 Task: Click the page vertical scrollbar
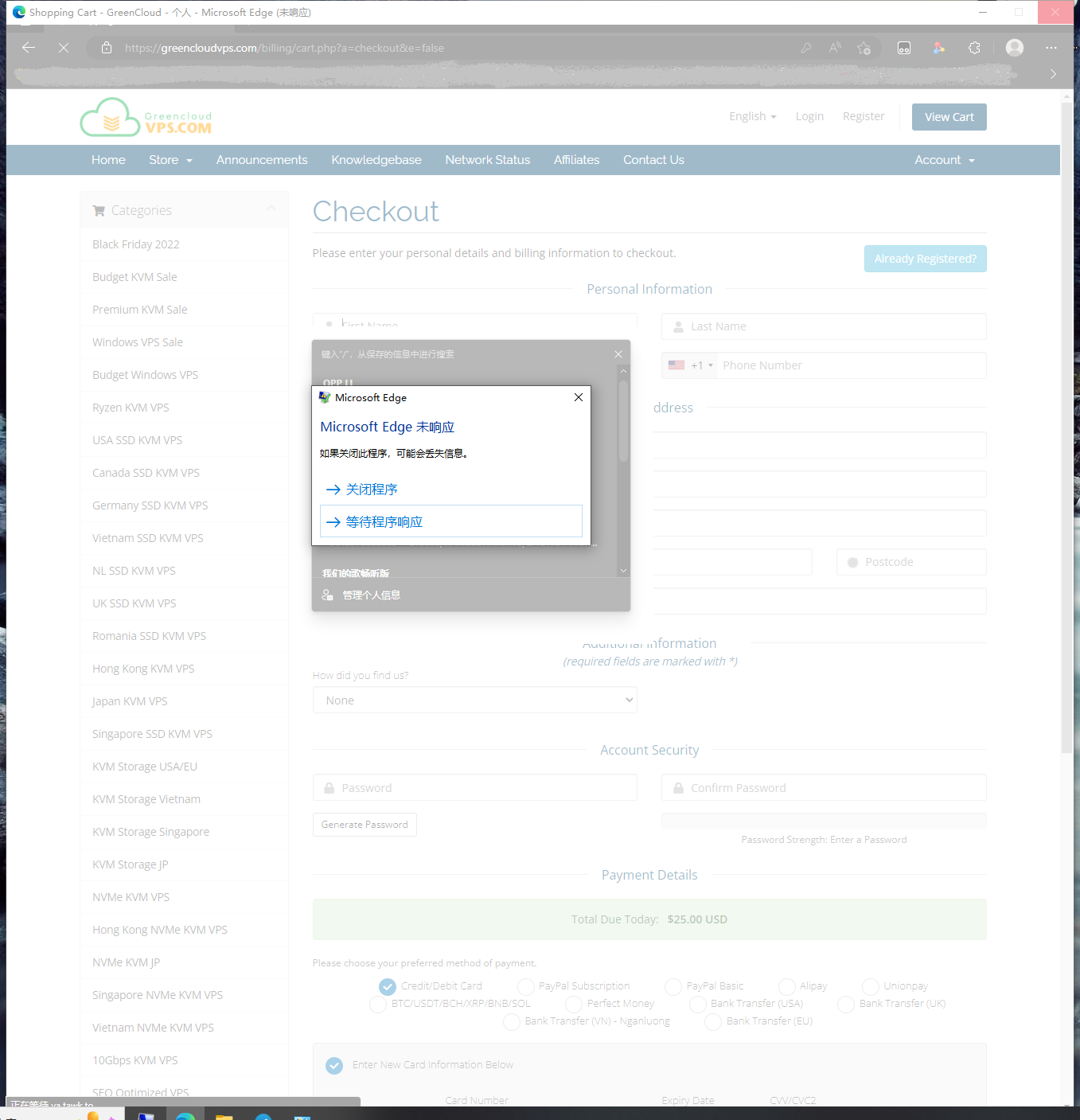point(1067,428)
